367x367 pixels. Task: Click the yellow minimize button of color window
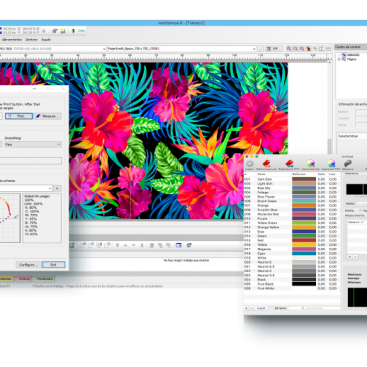(x=252, y=156)
